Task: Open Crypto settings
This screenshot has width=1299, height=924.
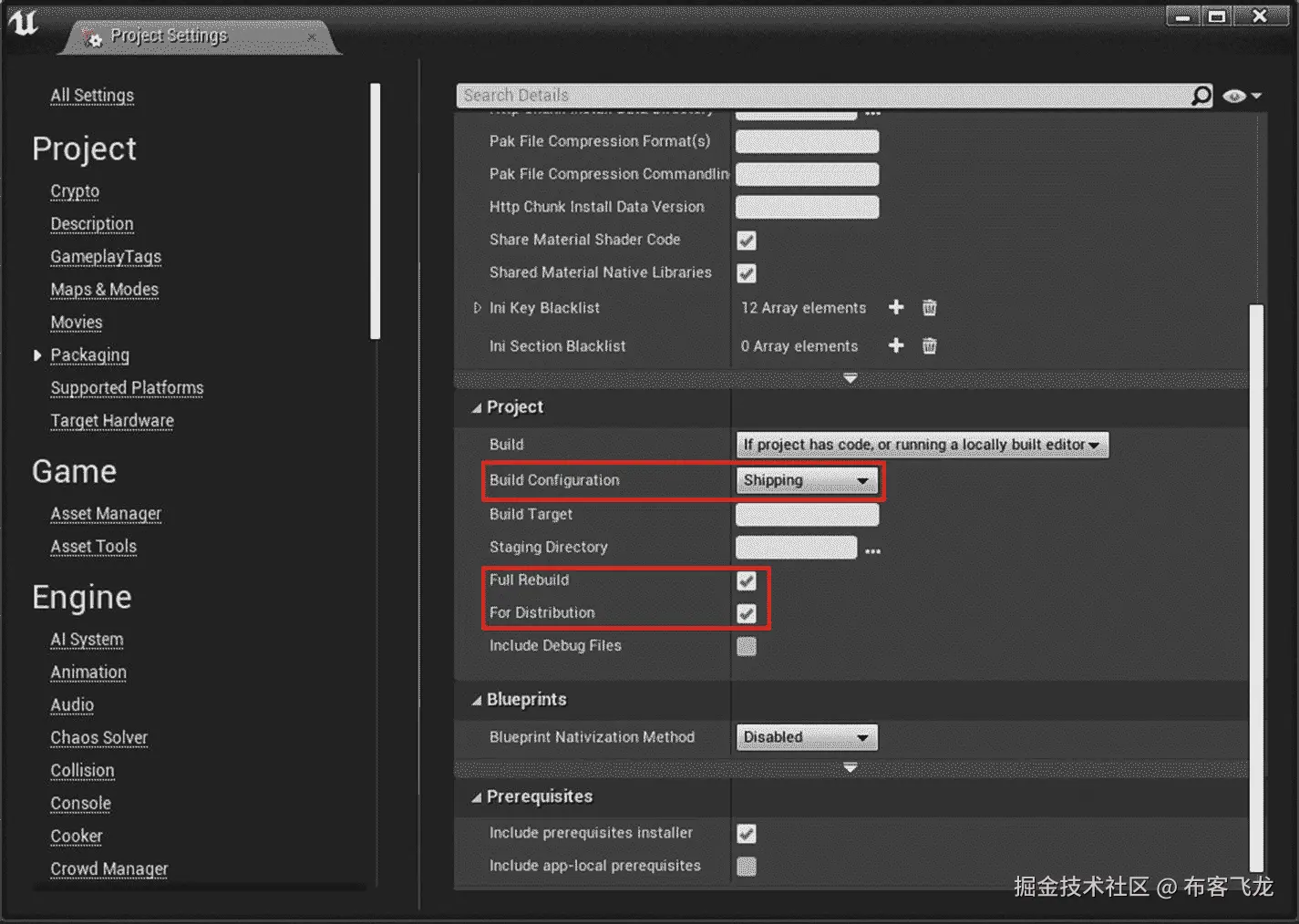Action: click(75, 191)
